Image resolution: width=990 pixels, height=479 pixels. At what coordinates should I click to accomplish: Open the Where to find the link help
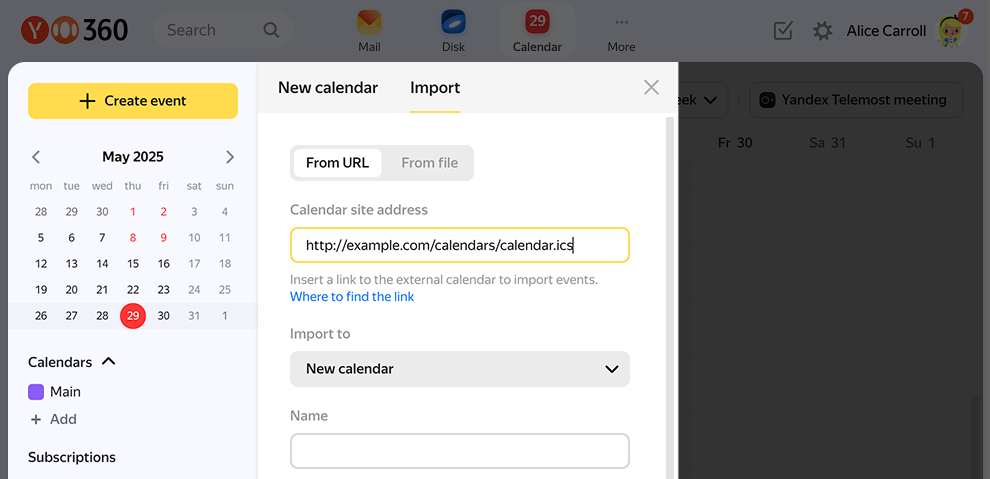pyautogui.click(x=352, y=297)
